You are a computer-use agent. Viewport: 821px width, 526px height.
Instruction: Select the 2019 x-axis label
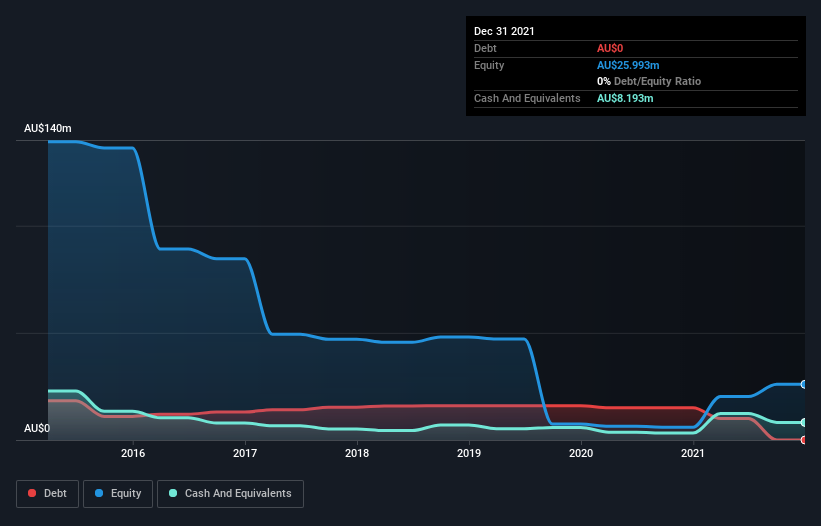pyautogui.click(x=469, y=453)
